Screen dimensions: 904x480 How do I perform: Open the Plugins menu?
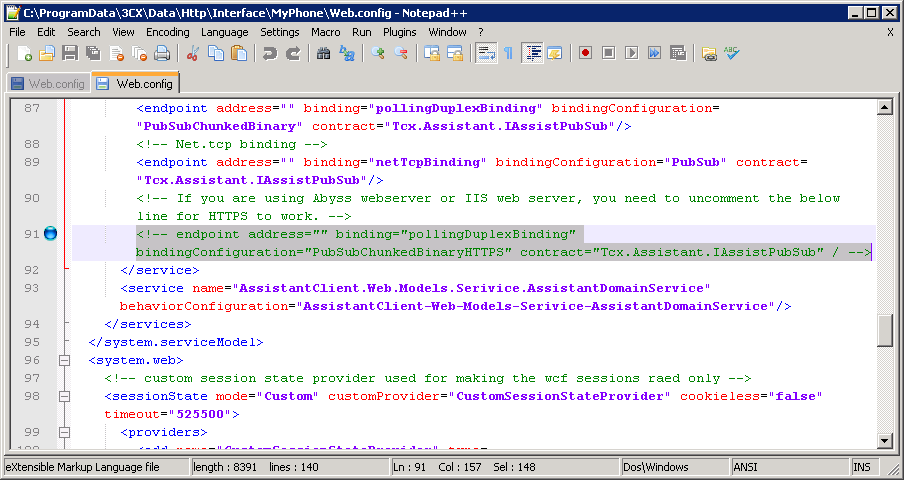coord(400,32)
